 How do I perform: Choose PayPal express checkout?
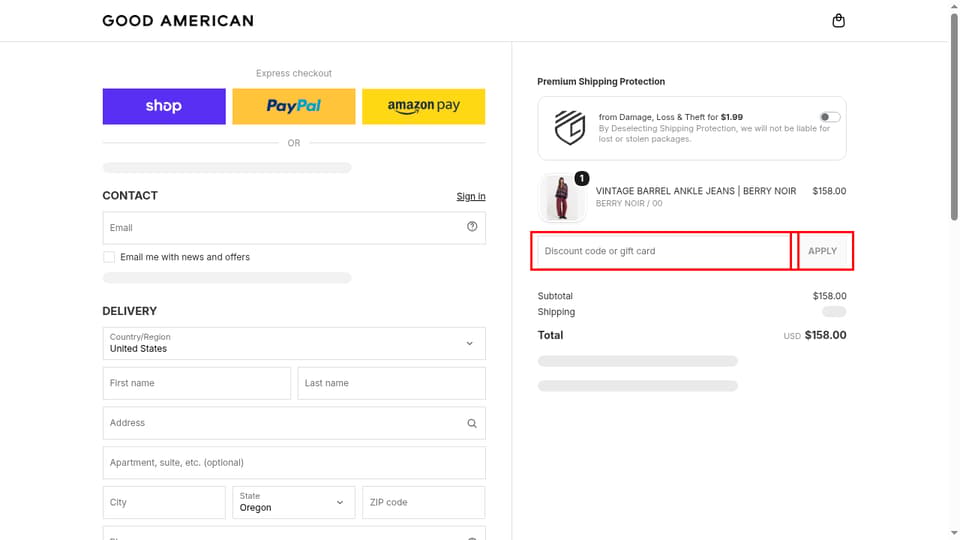click(294, 107)
